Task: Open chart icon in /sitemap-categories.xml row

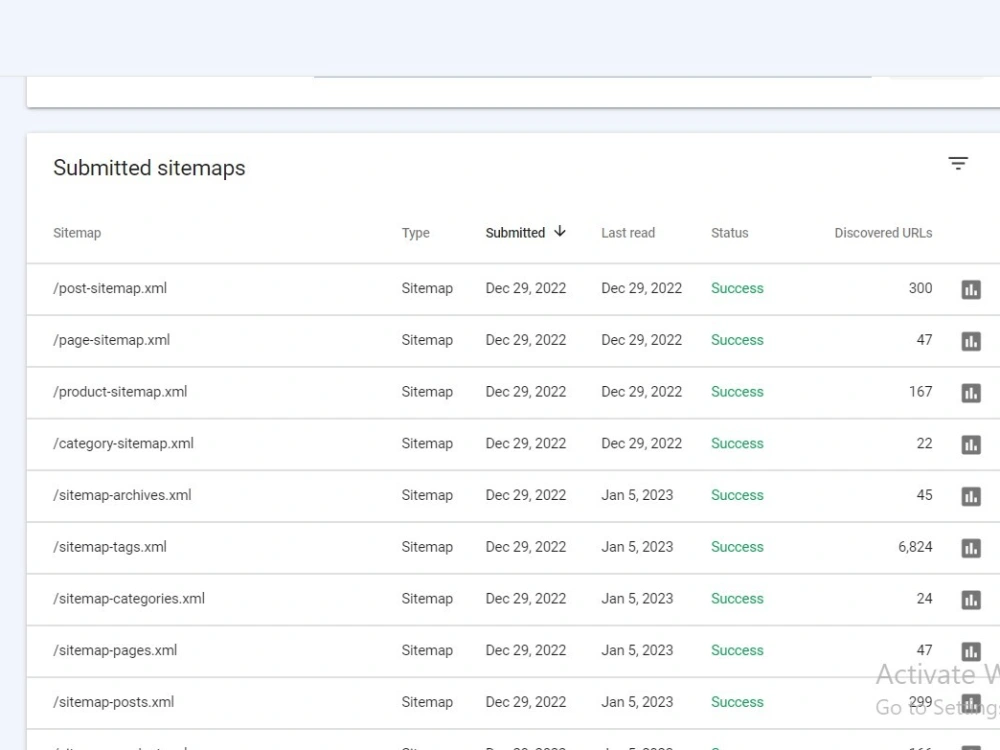Action: point(971,599)
